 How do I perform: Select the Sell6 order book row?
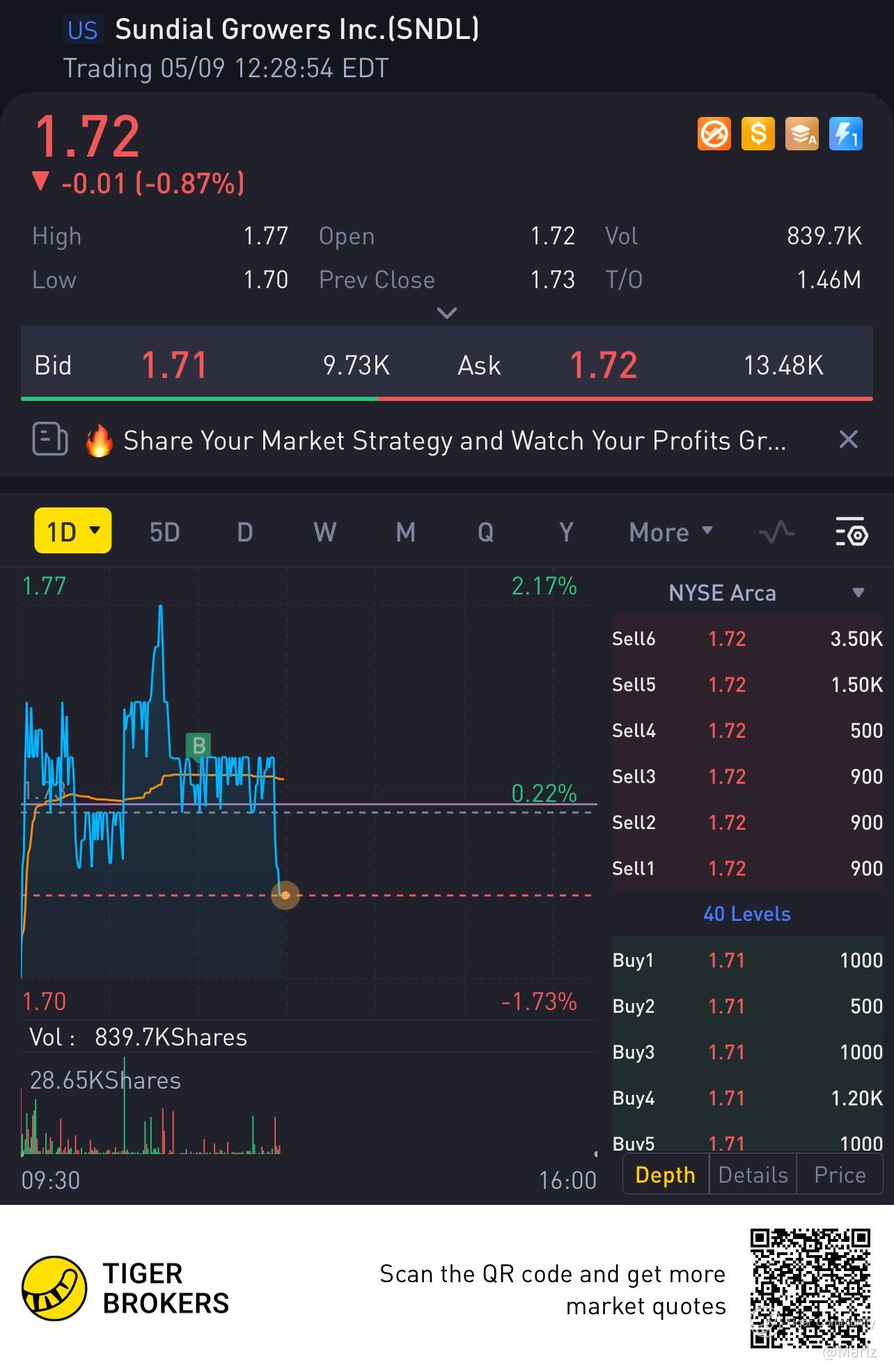point(747,638)
